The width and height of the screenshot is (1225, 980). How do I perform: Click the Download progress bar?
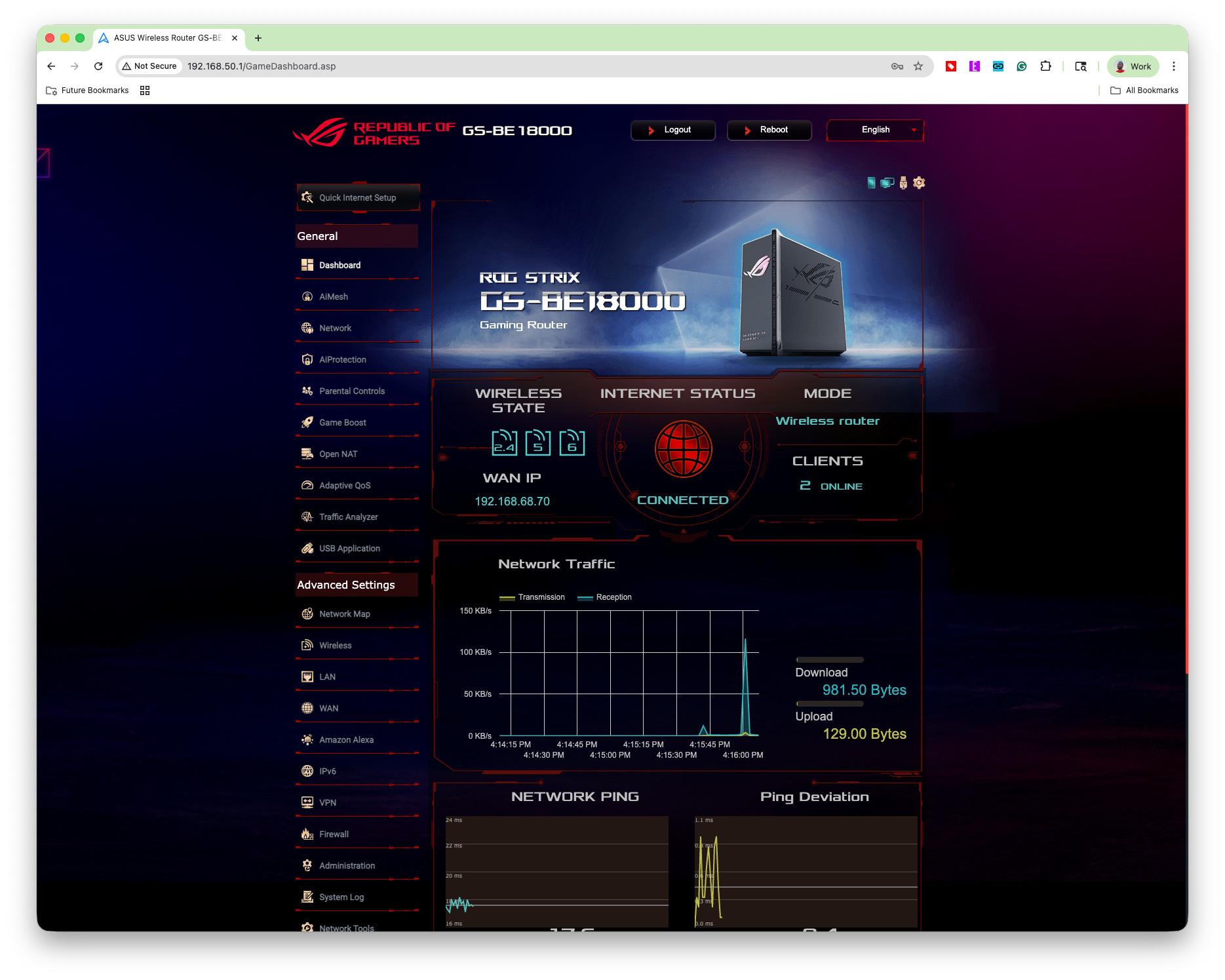[x=829, y=660]
